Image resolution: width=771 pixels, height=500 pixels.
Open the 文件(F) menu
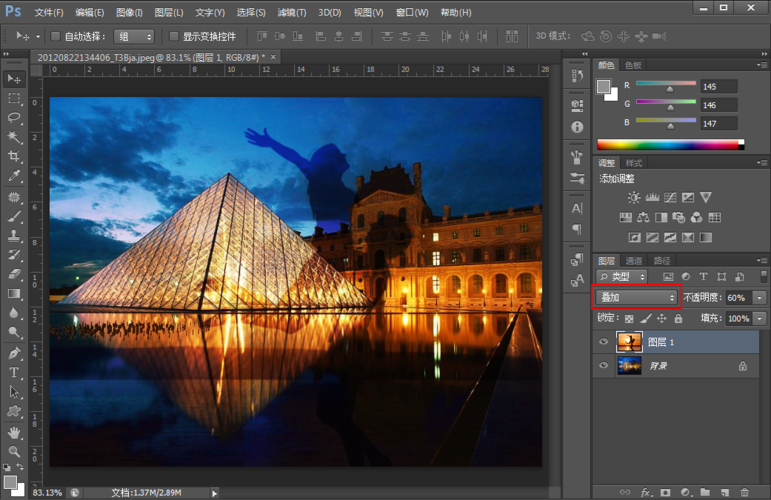49,12
